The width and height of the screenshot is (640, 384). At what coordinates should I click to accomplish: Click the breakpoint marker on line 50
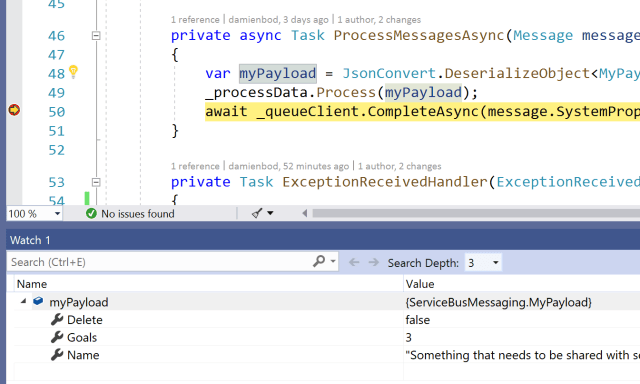[x=14, y=110]
